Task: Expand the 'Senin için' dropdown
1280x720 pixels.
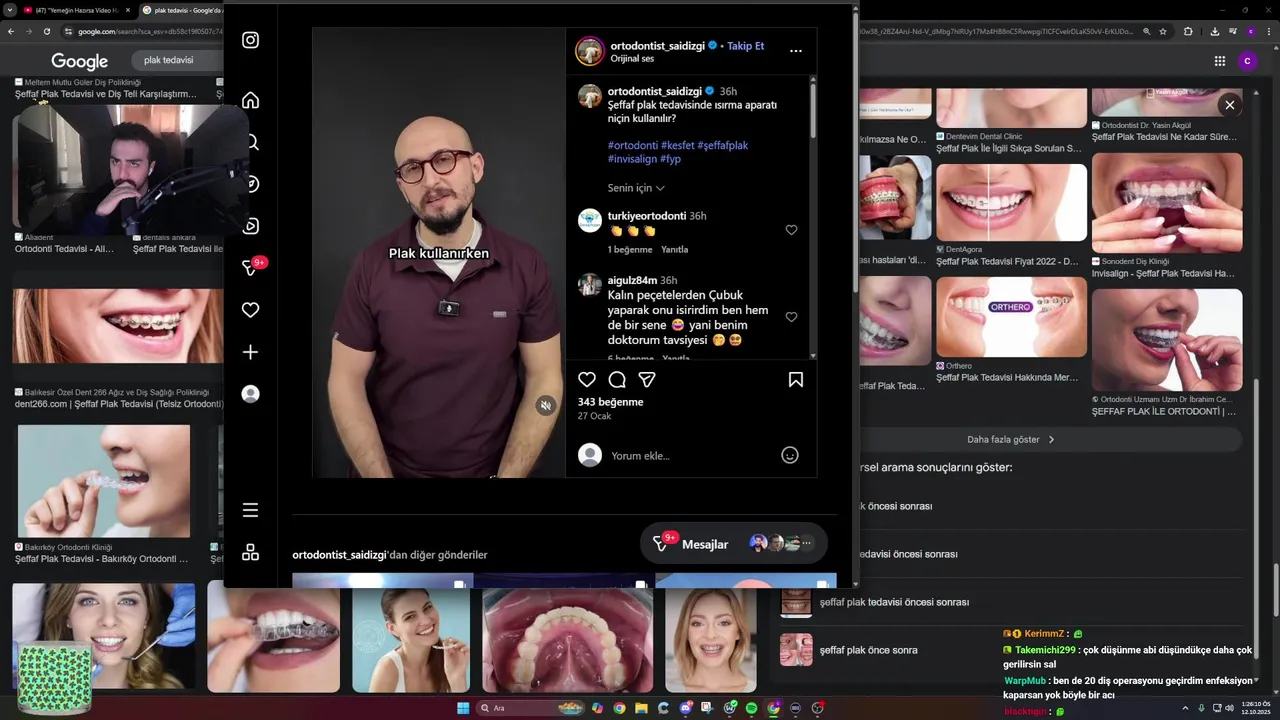Action: coord(636,188)
